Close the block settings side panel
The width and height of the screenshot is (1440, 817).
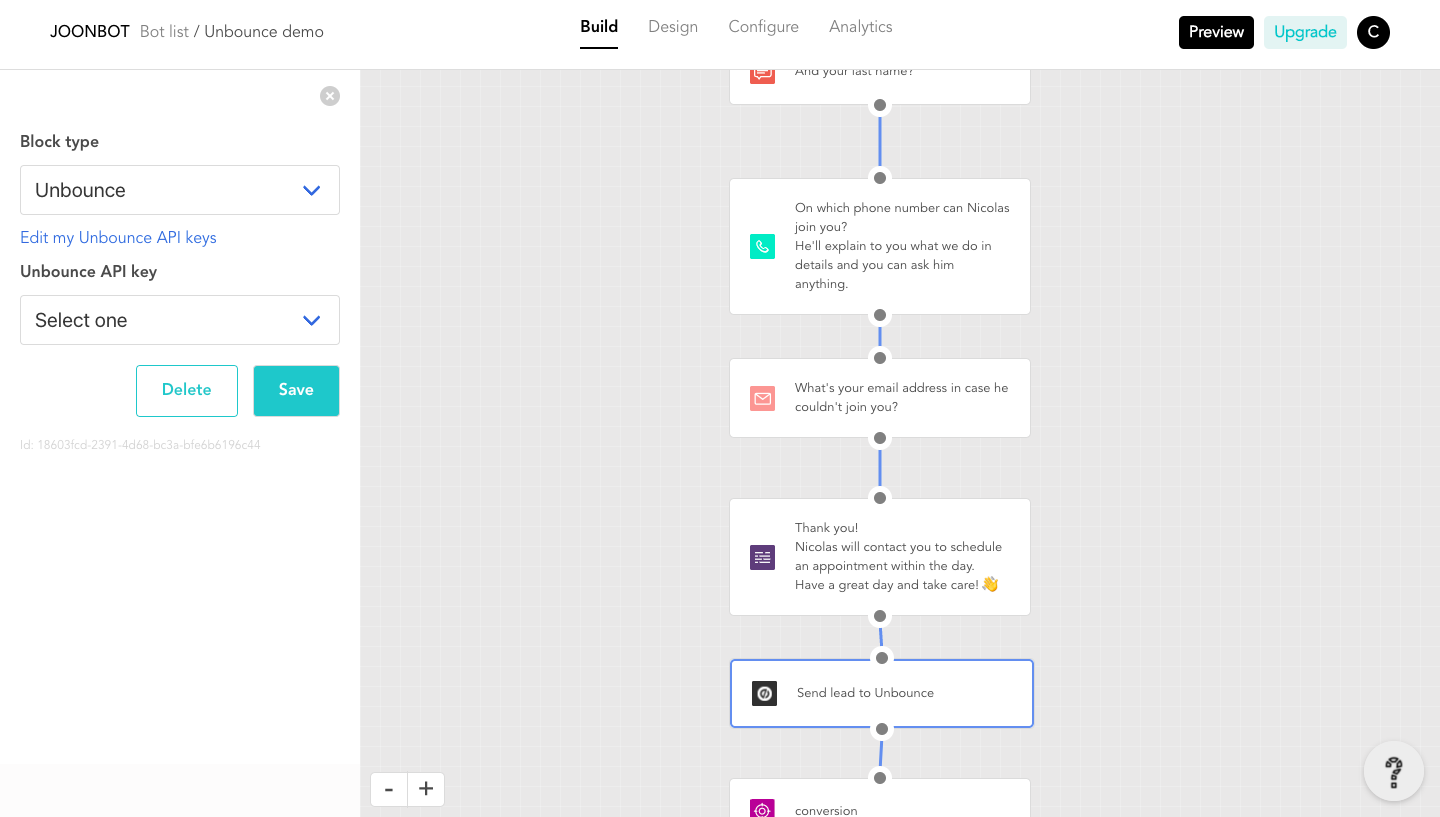point(330,96)
